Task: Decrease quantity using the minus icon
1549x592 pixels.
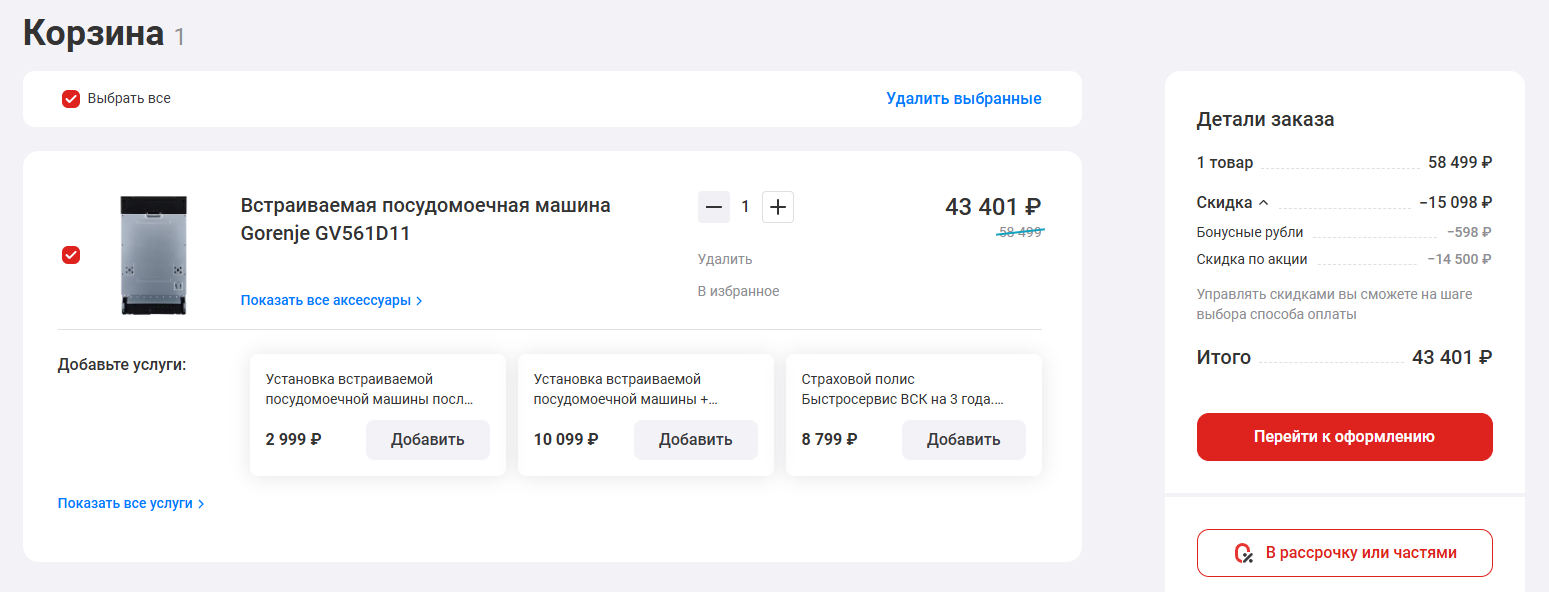Action: point(713,206)
